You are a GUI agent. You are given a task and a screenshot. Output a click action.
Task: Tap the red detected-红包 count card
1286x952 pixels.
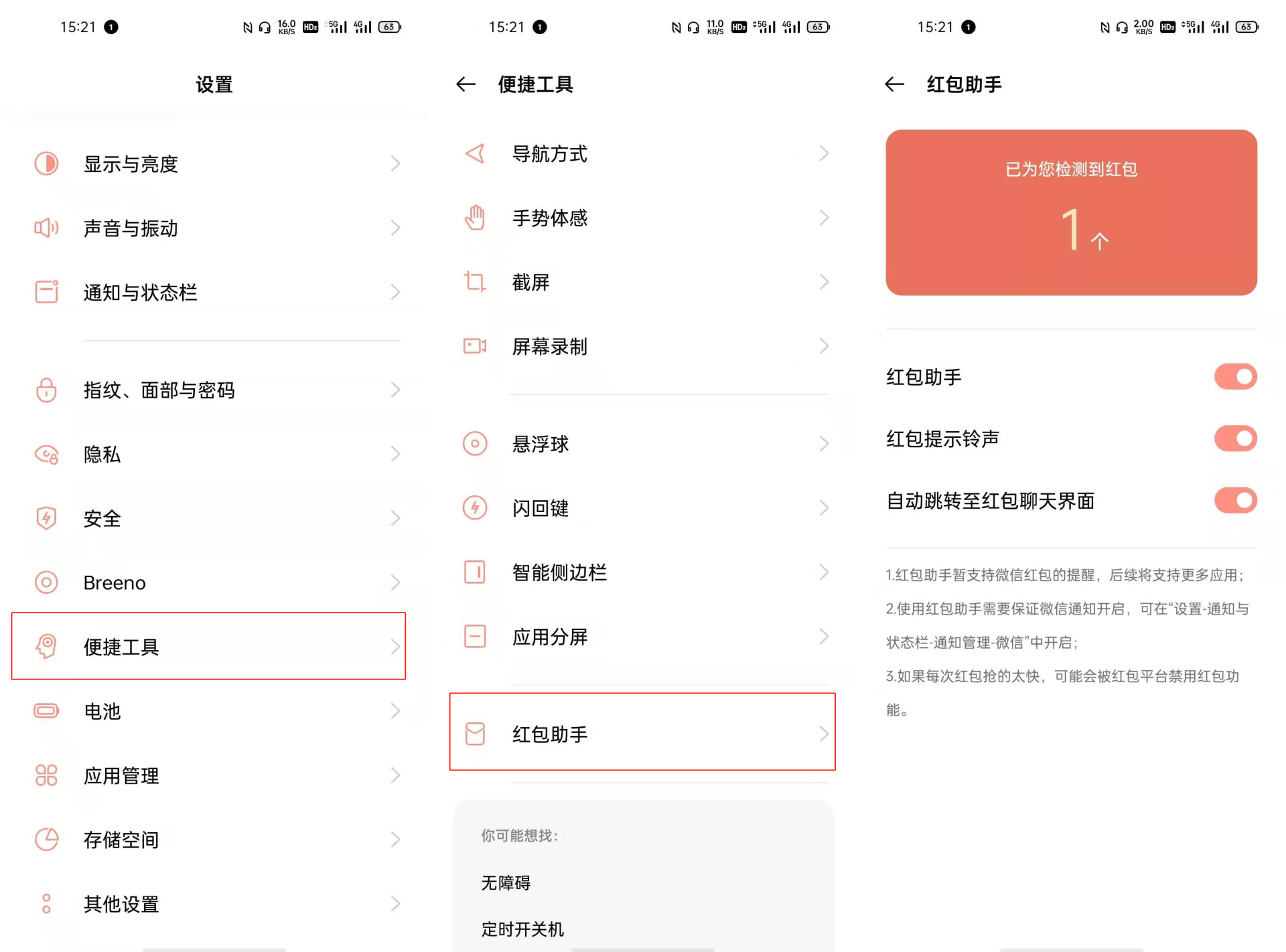coord(1071,212)
